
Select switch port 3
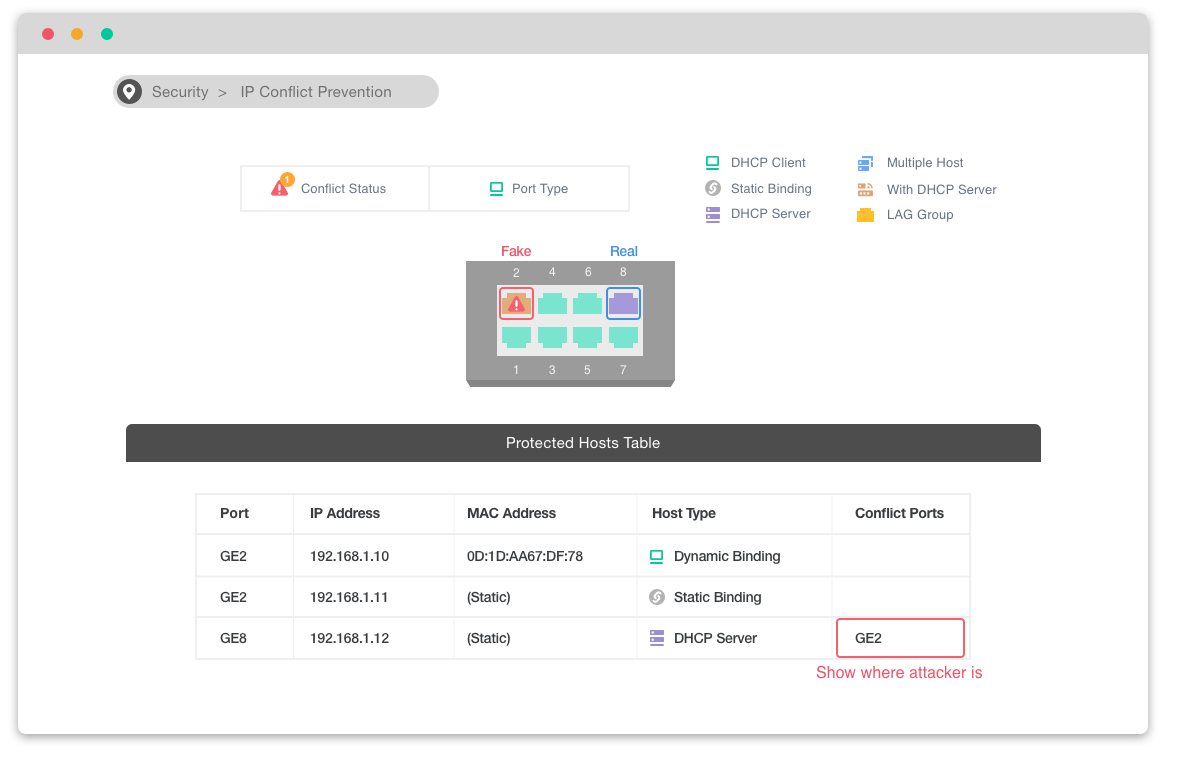[x=552, y=337]
